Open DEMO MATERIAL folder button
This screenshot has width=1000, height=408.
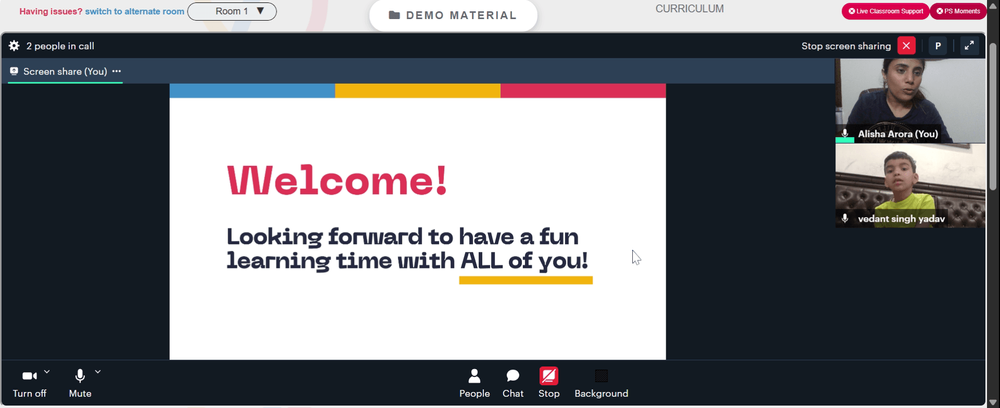click(x=453, y=15)
